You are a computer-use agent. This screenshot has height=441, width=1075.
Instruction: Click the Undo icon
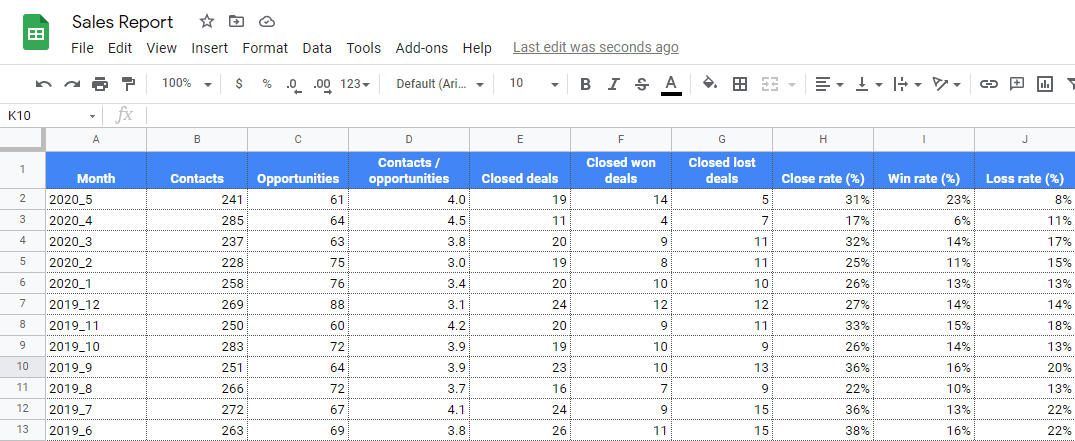(x=44, y=84)
